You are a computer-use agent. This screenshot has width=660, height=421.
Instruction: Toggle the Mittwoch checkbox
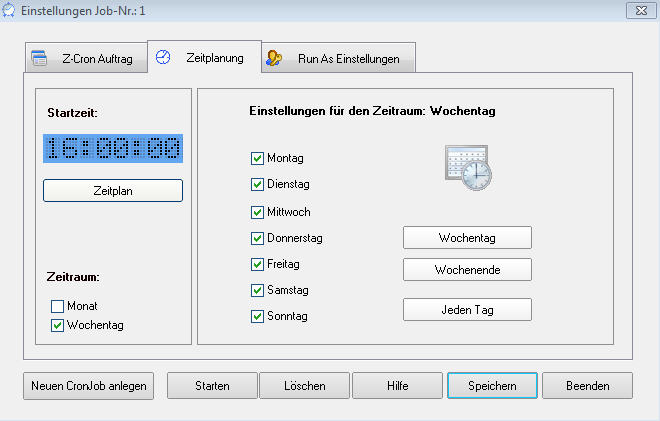[257, 212]
